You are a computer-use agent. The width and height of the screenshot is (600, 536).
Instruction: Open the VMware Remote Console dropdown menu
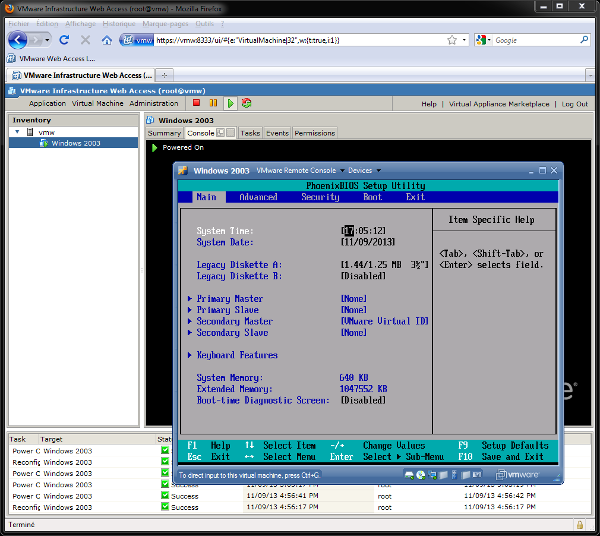point(300,170)
